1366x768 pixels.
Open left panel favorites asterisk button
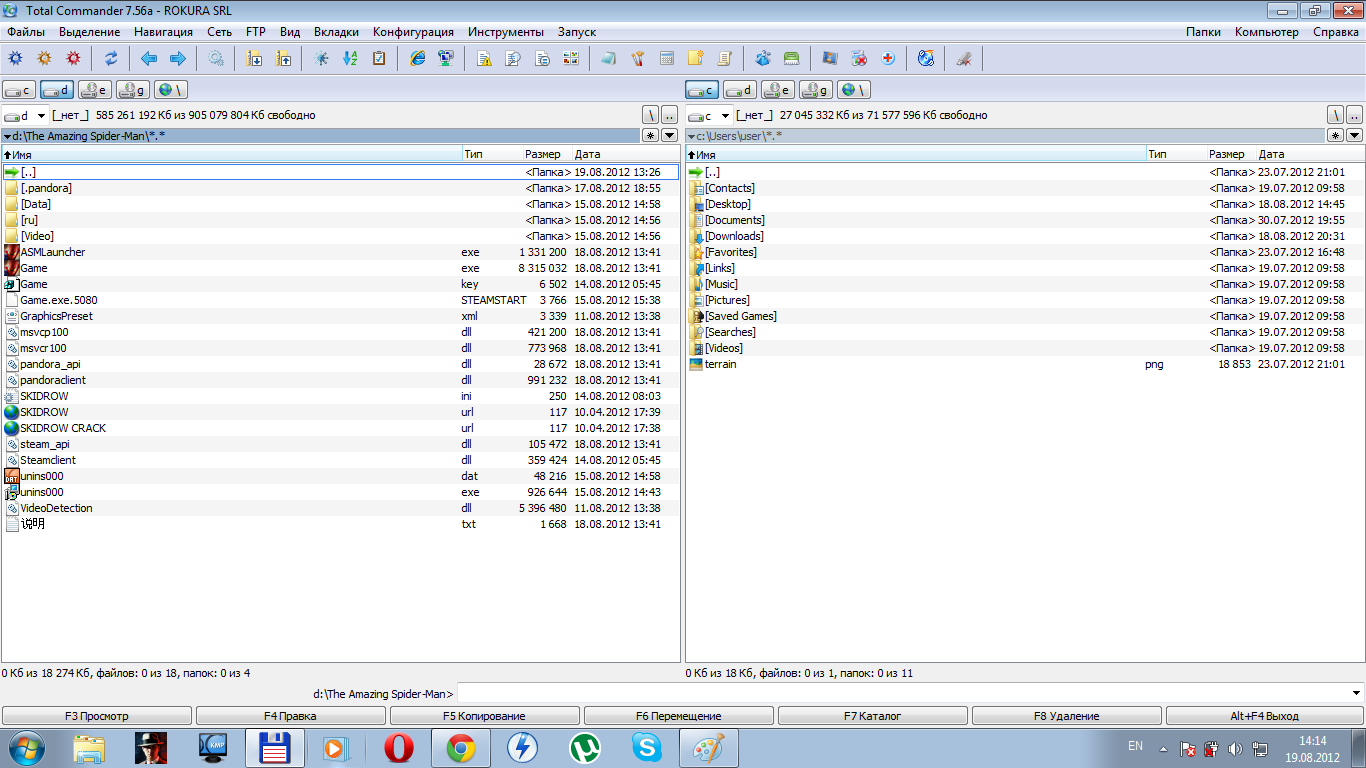pyautogui.click(x=651, y=135)
